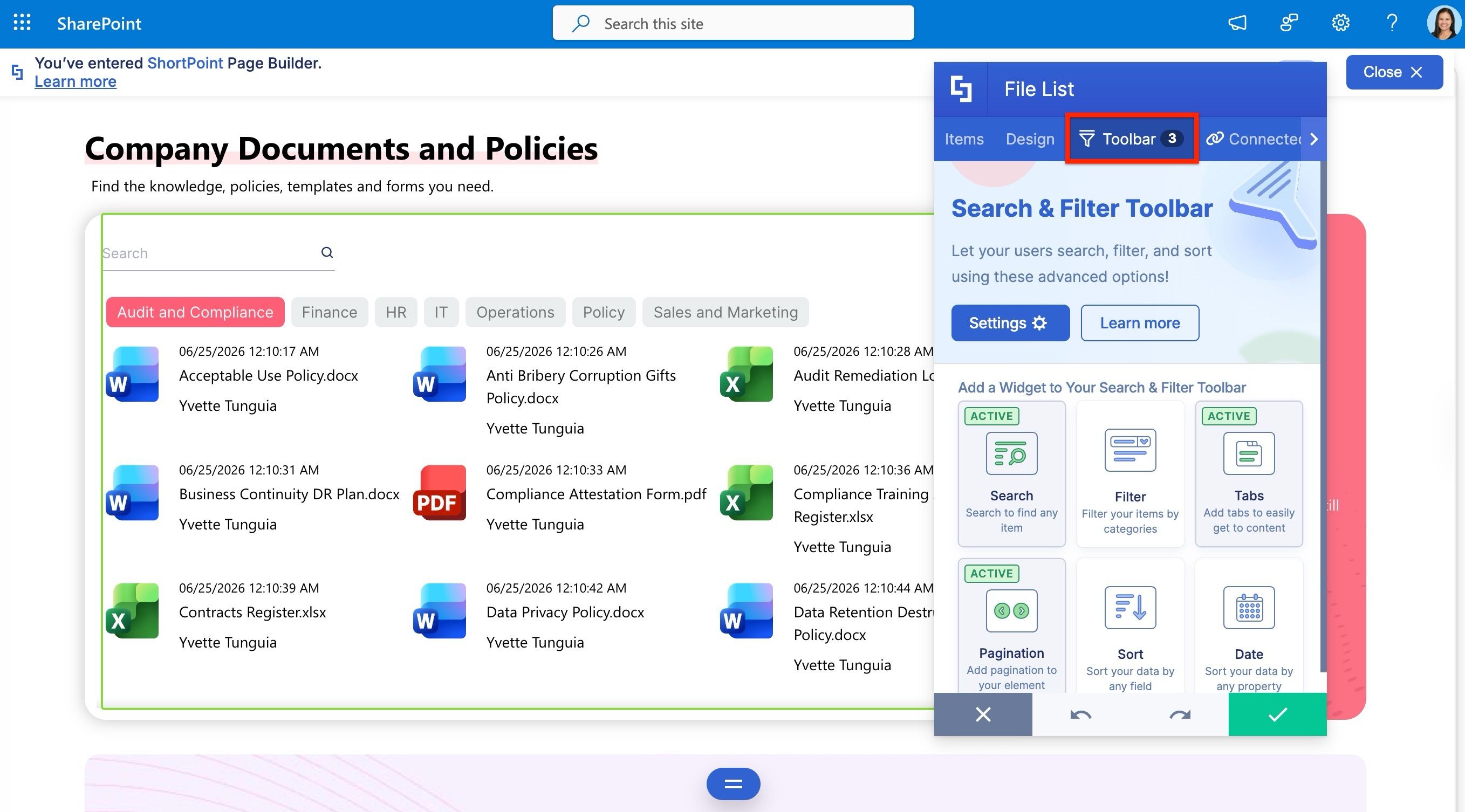Image resolution: width=1465 pixels, height=812 pixels.
Task: Undo the last change in File List panel
Action: tap(1080, 715)
